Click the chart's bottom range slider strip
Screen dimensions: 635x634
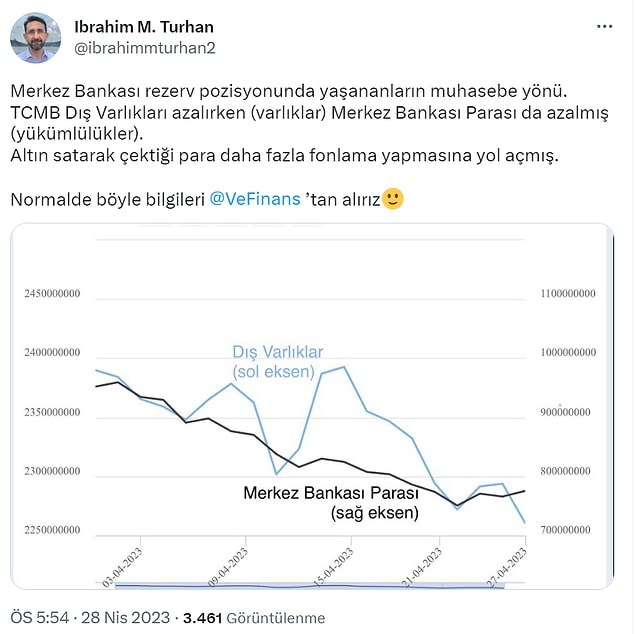[310, 586]
